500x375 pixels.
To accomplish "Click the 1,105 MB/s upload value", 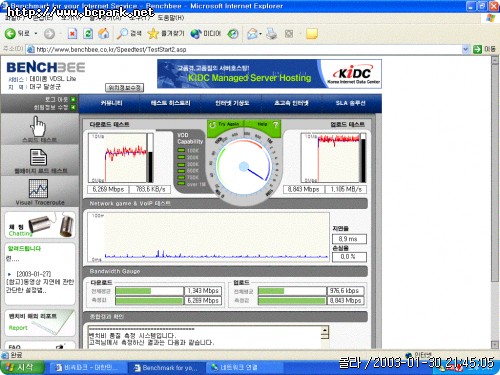I will (346, 189).
